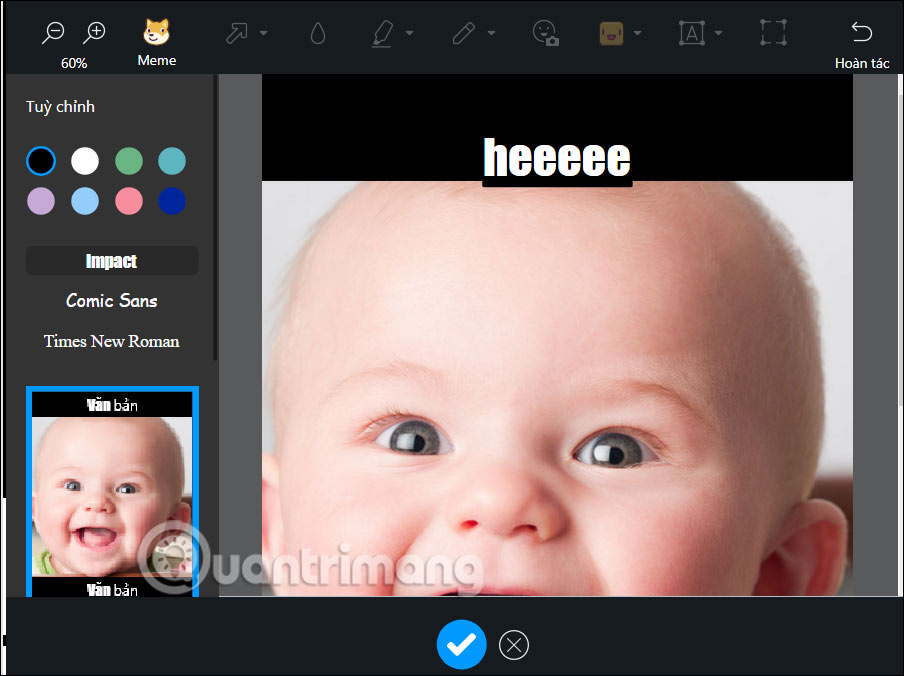Select the blur droplet tool
This screenshot has height=676, width=904.
(318, 33)
